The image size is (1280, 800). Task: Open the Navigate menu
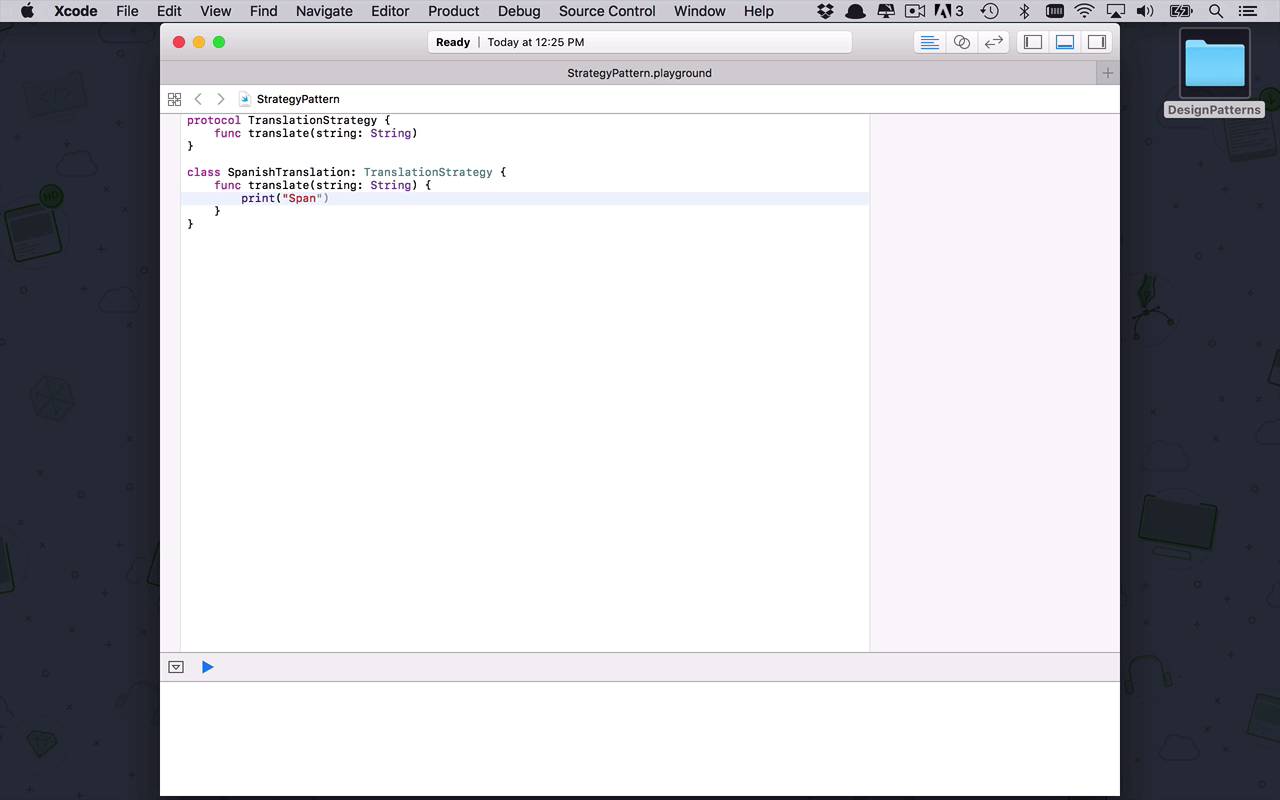(x=324, y=11)
